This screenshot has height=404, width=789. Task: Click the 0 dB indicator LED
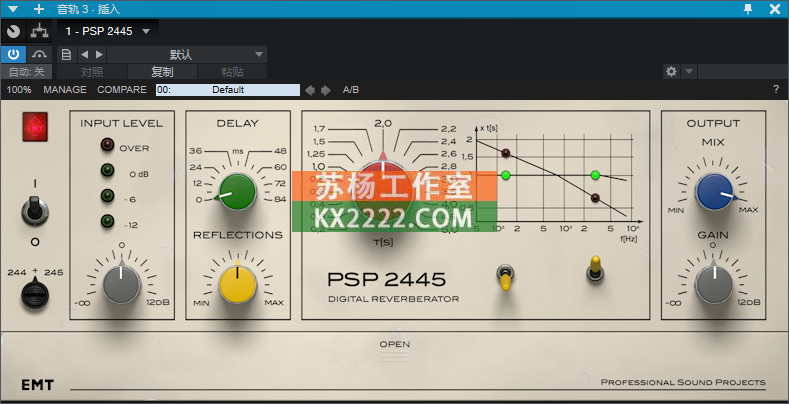[107, 171]
